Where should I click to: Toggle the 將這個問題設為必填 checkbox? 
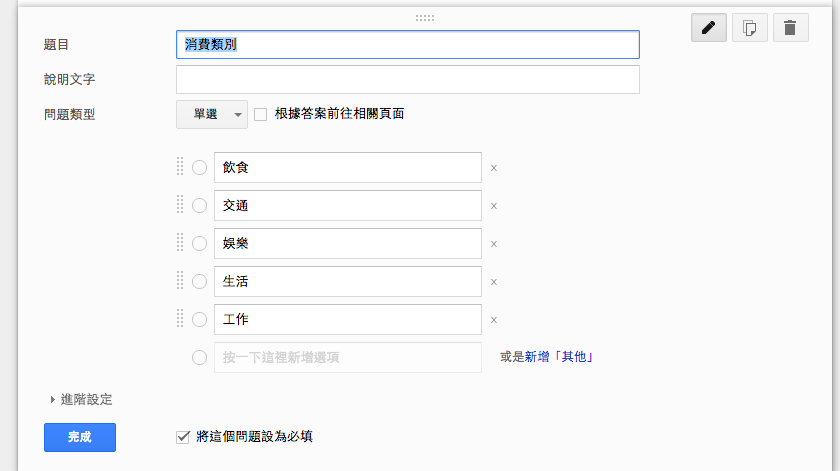(182, 436)
